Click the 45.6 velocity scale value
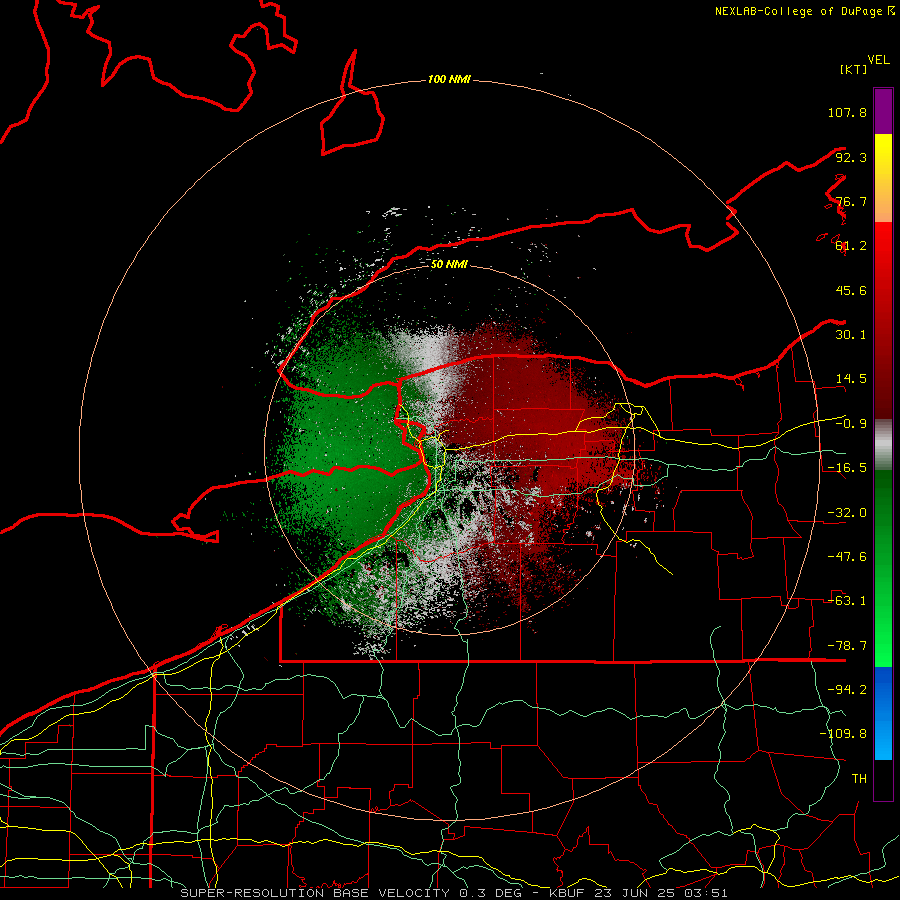This screenshot has width=900, height=900. (851, 290)
